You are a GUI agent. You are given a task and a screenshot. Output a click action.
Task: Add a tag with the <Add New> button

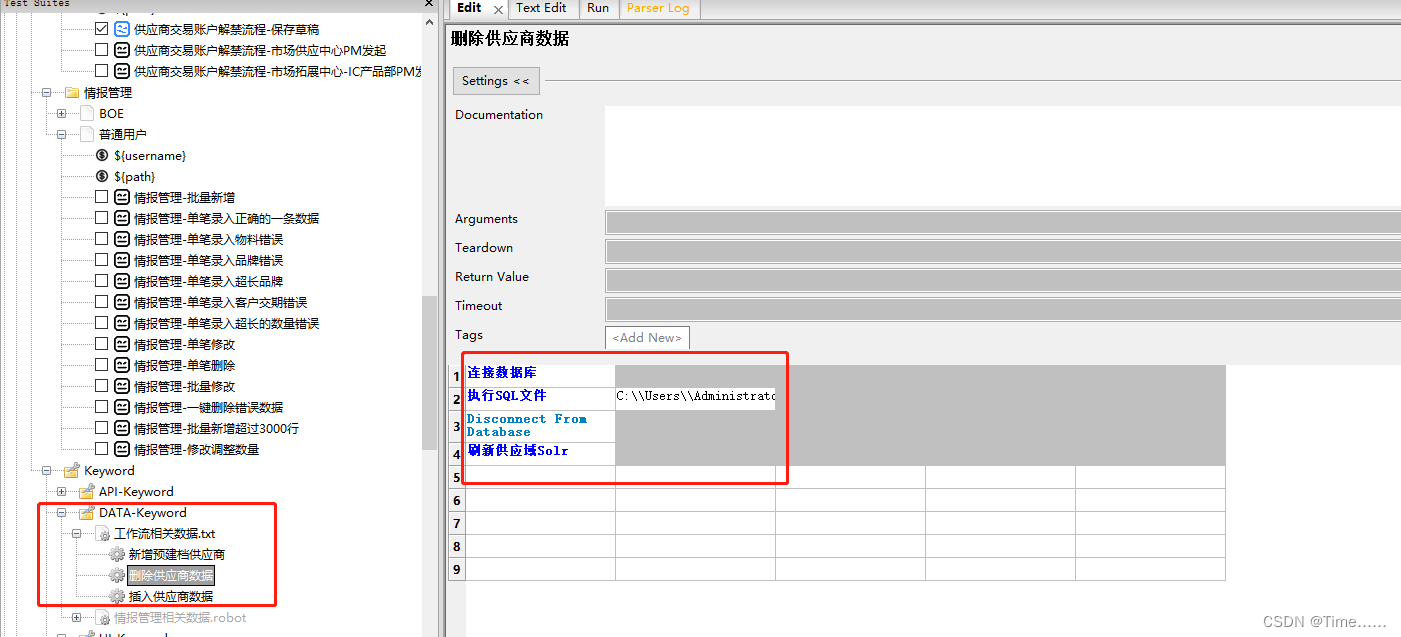(646, 337)
